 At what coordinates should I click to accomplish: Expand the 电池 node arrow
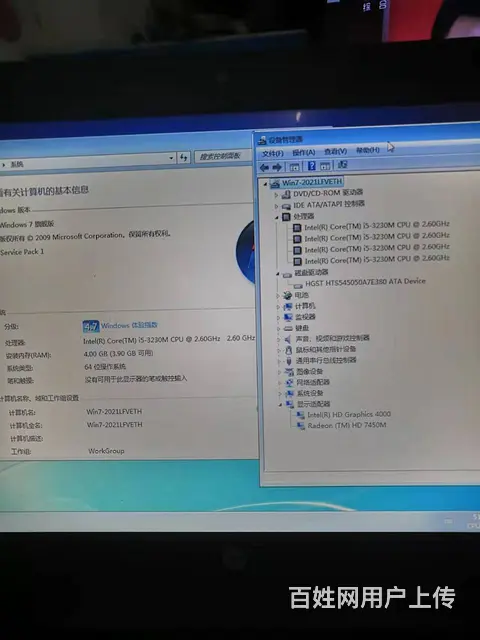tap(278, 296)
